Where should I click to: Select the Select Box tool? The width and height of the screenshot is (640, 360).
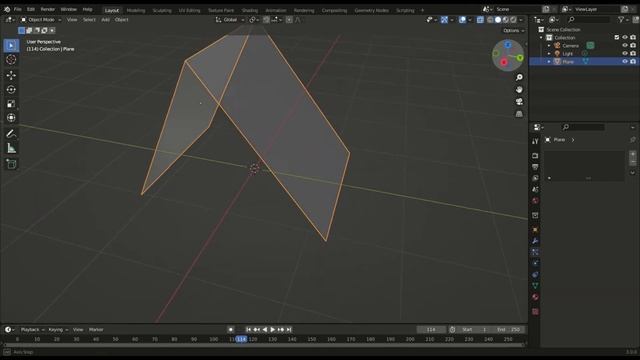pyautogui.click(x=11, y=45)
